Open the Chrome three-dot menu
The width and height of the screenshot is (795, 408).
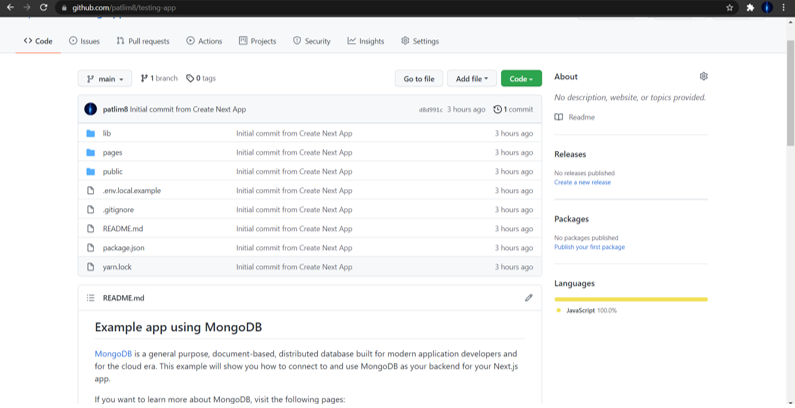784,8
